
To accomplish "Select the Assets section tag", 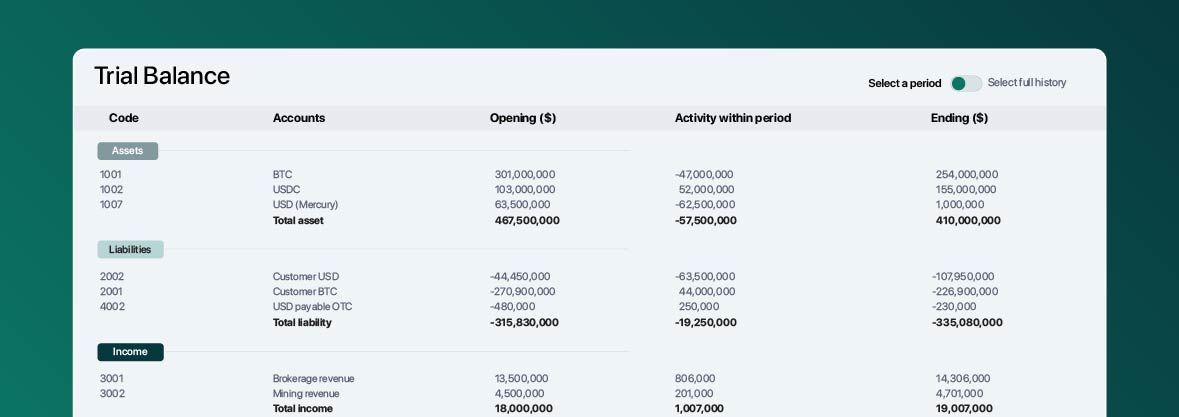I will tap(127, 151).
